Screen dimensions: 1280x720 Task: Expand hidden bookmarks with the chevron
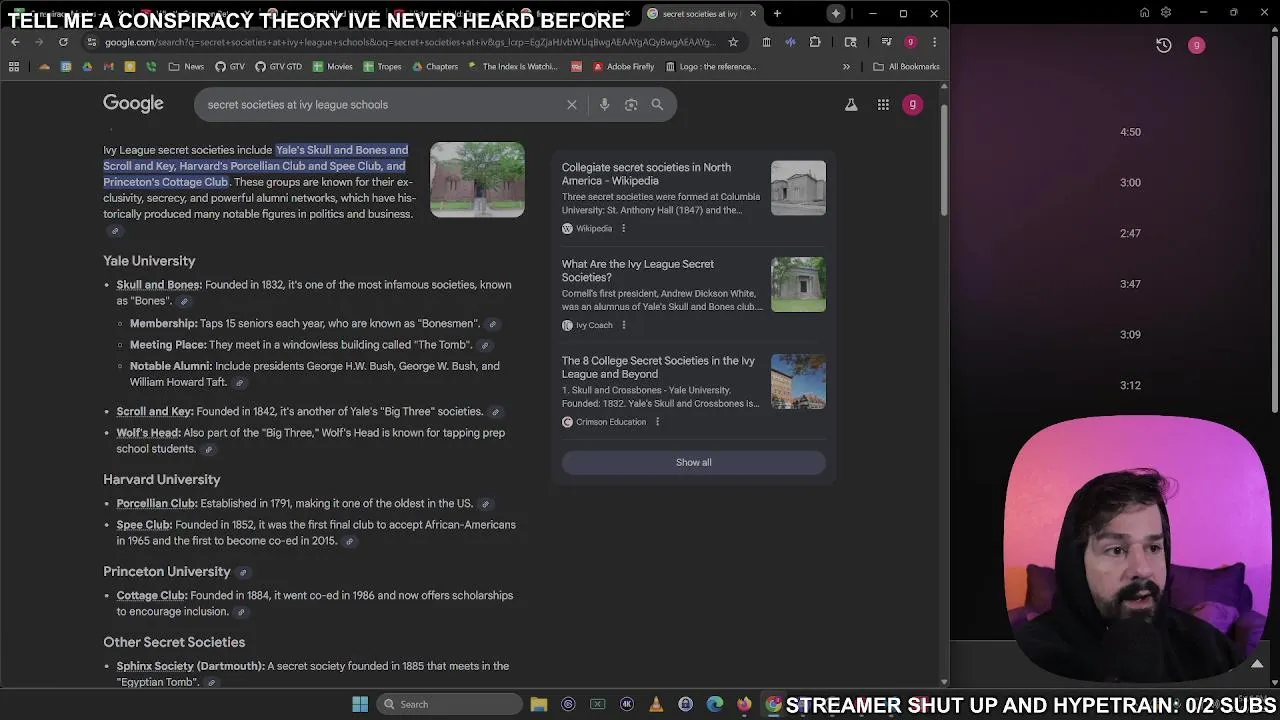pyautogui.click(x=846, y=67)
